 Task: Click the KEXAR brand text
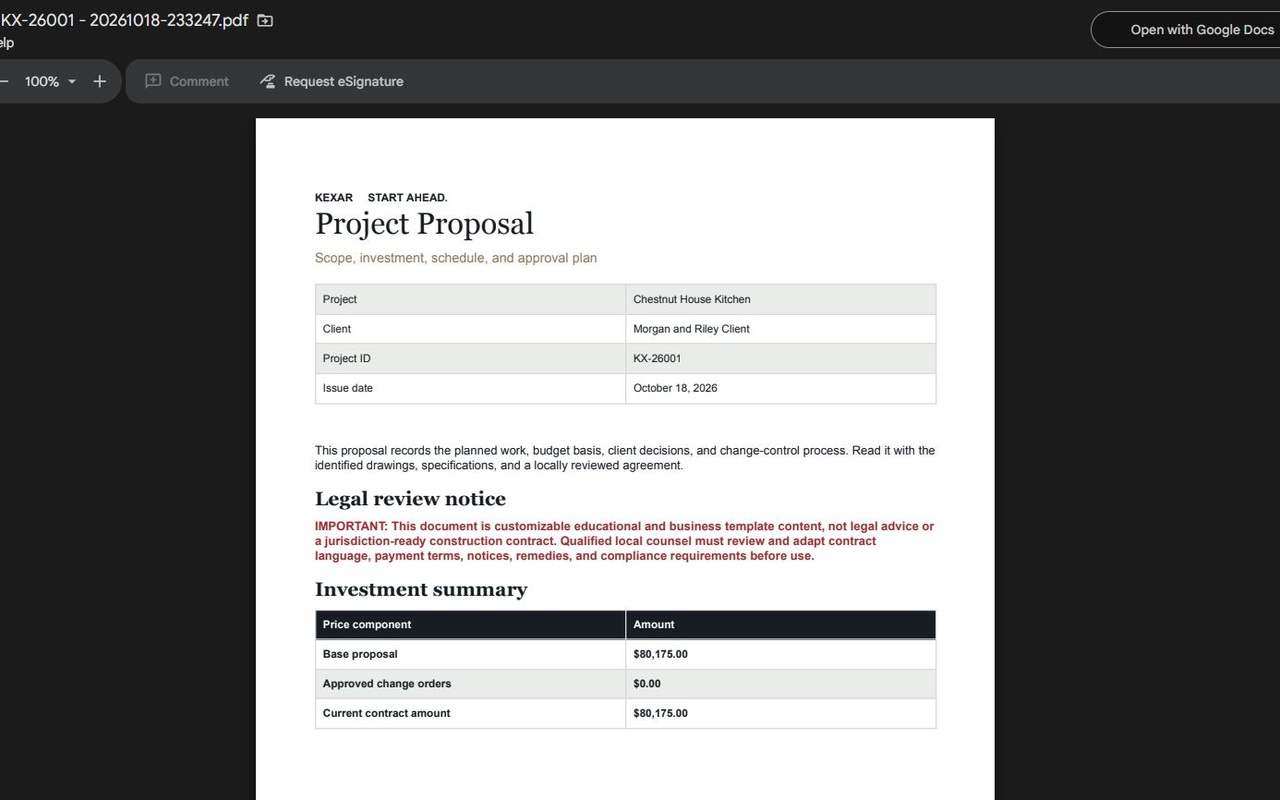coord(334,198)
